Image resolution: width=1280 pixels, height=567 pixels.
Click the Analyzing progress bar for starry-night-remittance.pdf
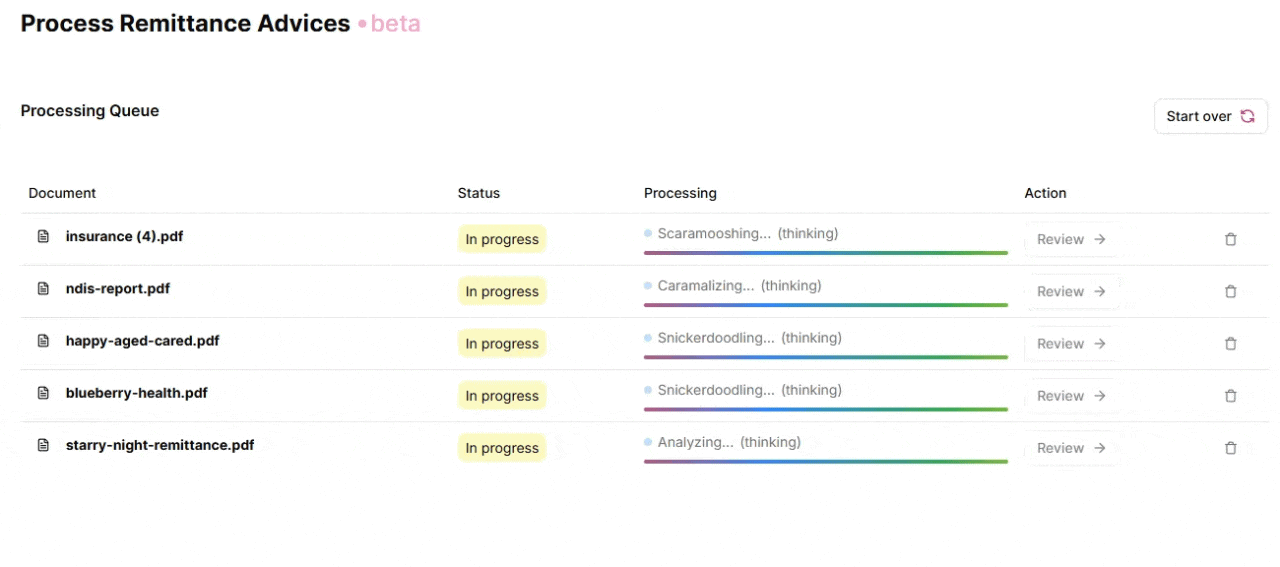pyautogui.click(x=825, y=461)
